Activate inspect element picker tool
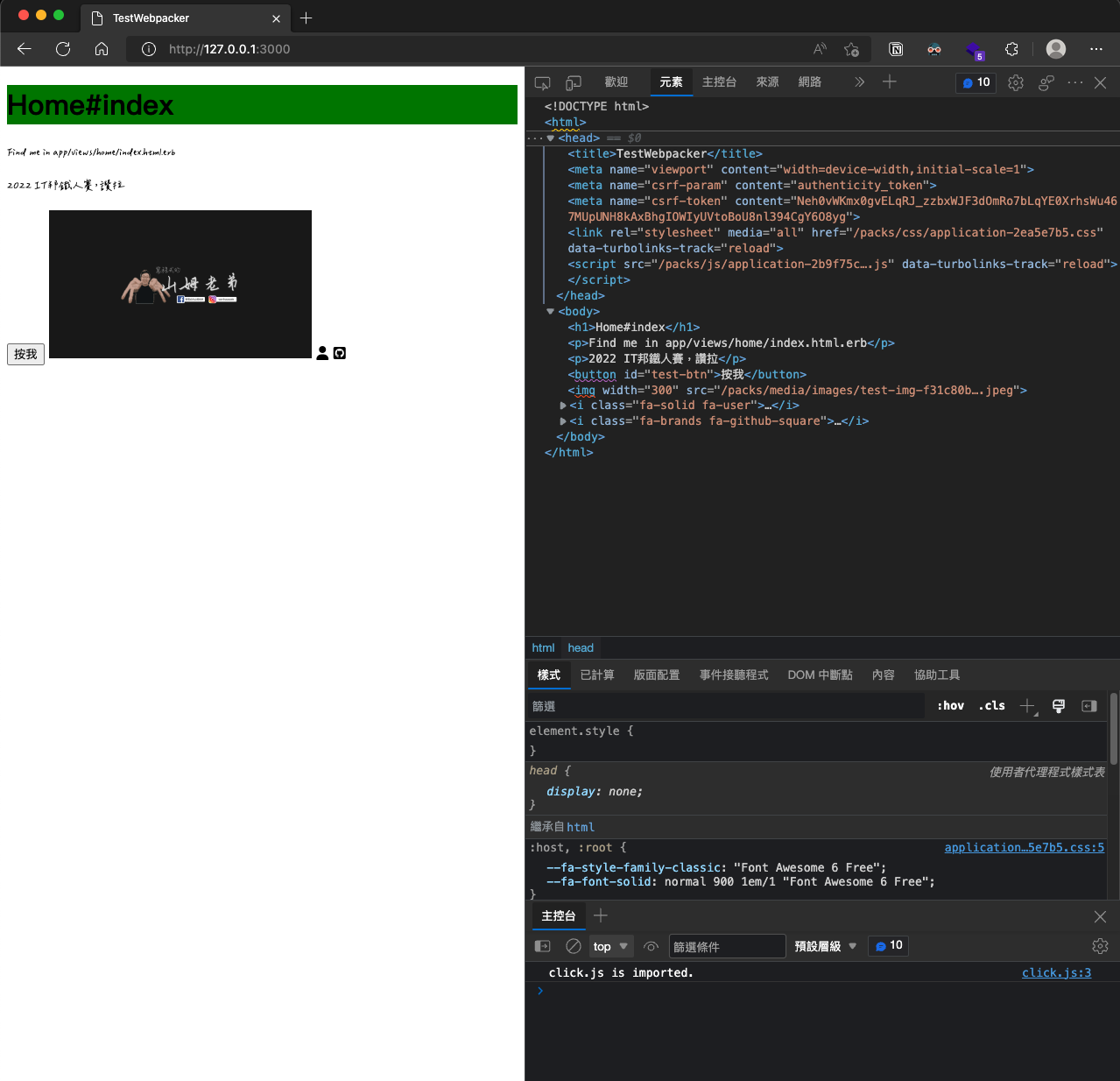This screenshot has width=1120, height=1081. 542,82
